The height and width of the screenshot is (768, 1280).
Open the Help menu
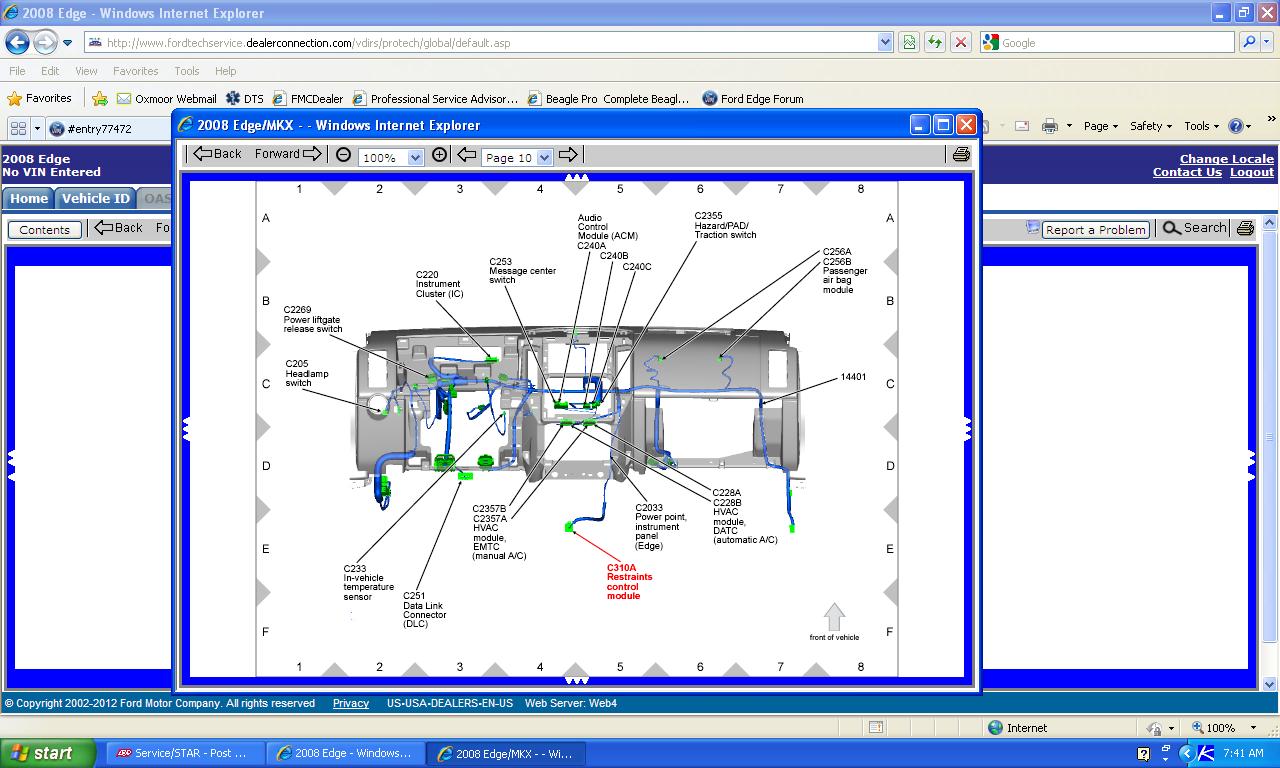[x=225, y=71]
